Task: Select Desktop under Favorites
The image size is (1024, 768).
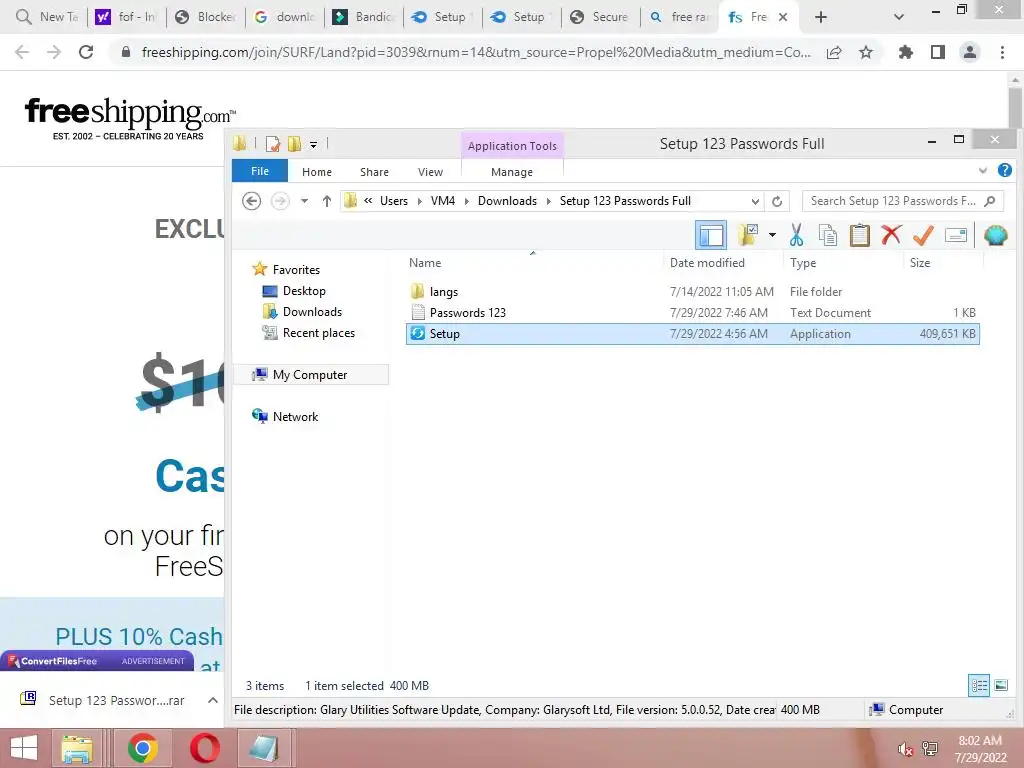Action: pos(304,291)
